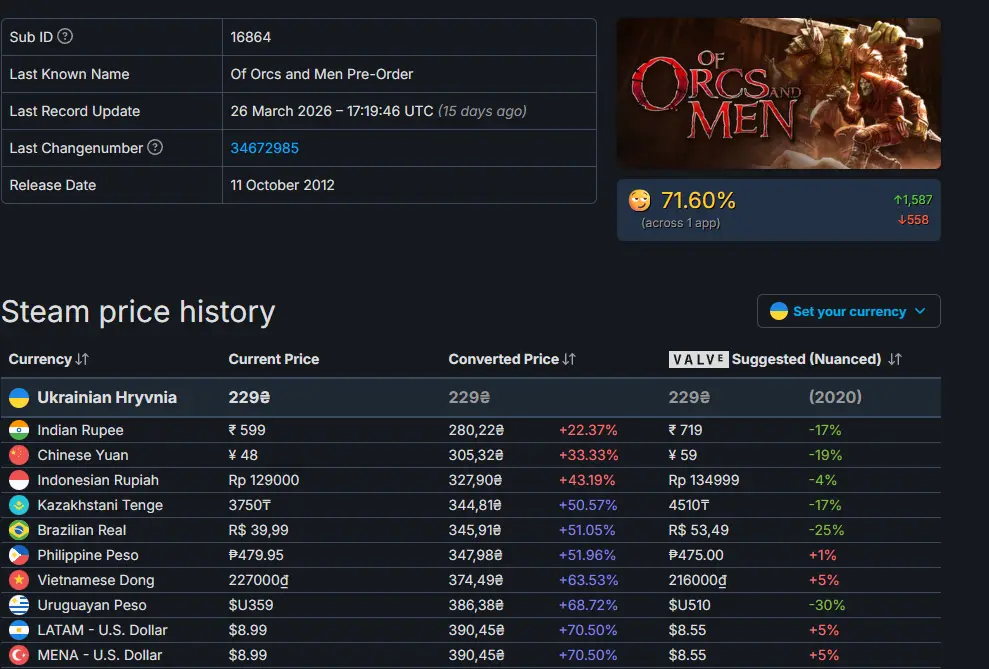This screenshot has height=669, width=989.
Task: Click the chevron on Set your currency button
Action: (x=920, y=311)
